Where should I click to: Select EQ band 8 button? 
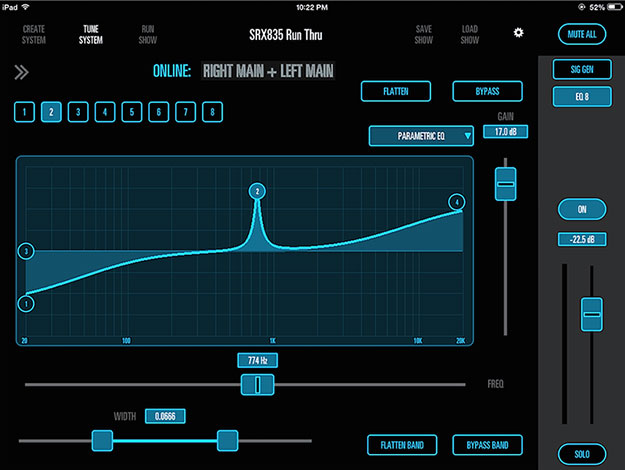(x=212, y=112)
